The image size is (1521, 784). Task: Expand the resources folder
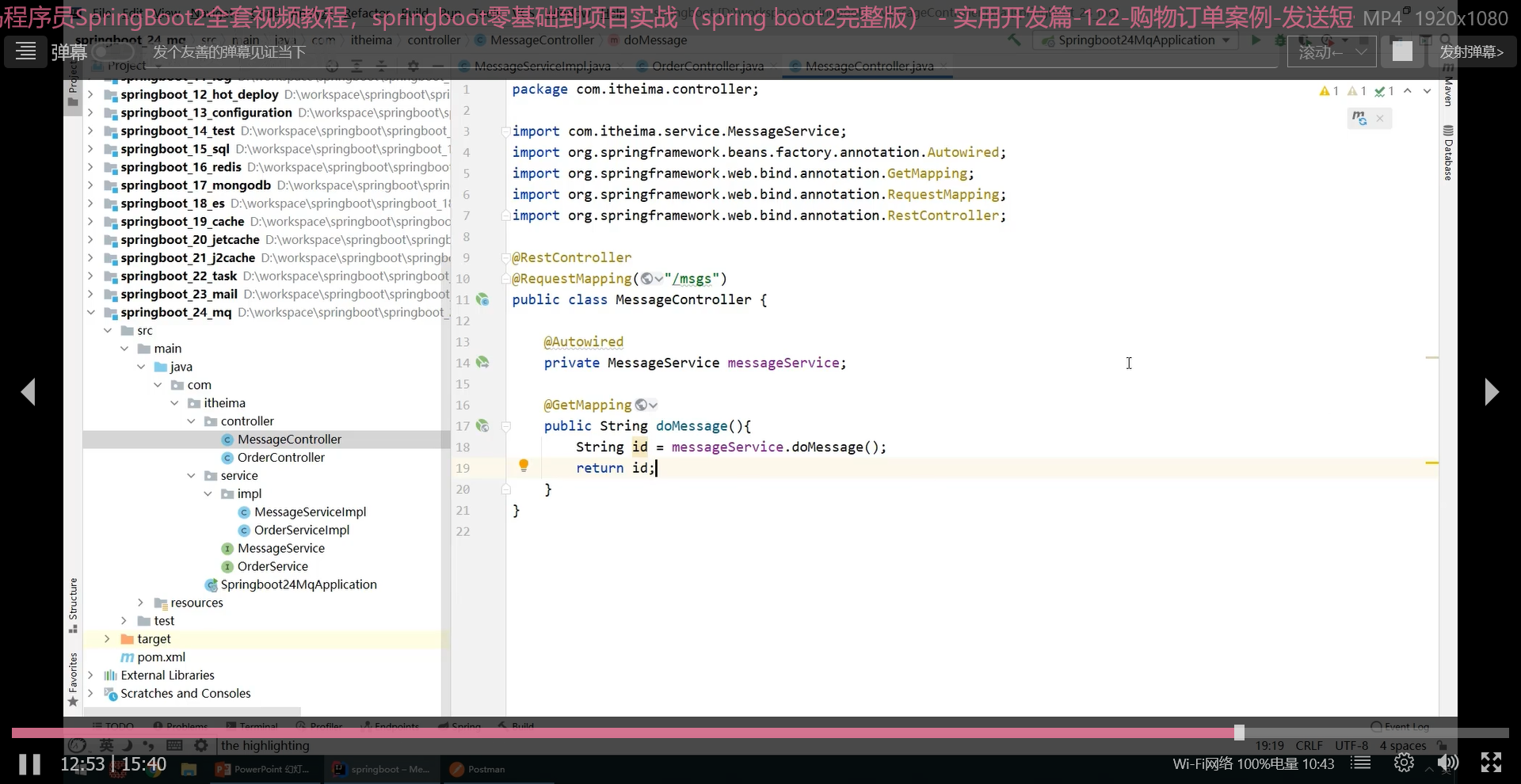pos(140,603)
